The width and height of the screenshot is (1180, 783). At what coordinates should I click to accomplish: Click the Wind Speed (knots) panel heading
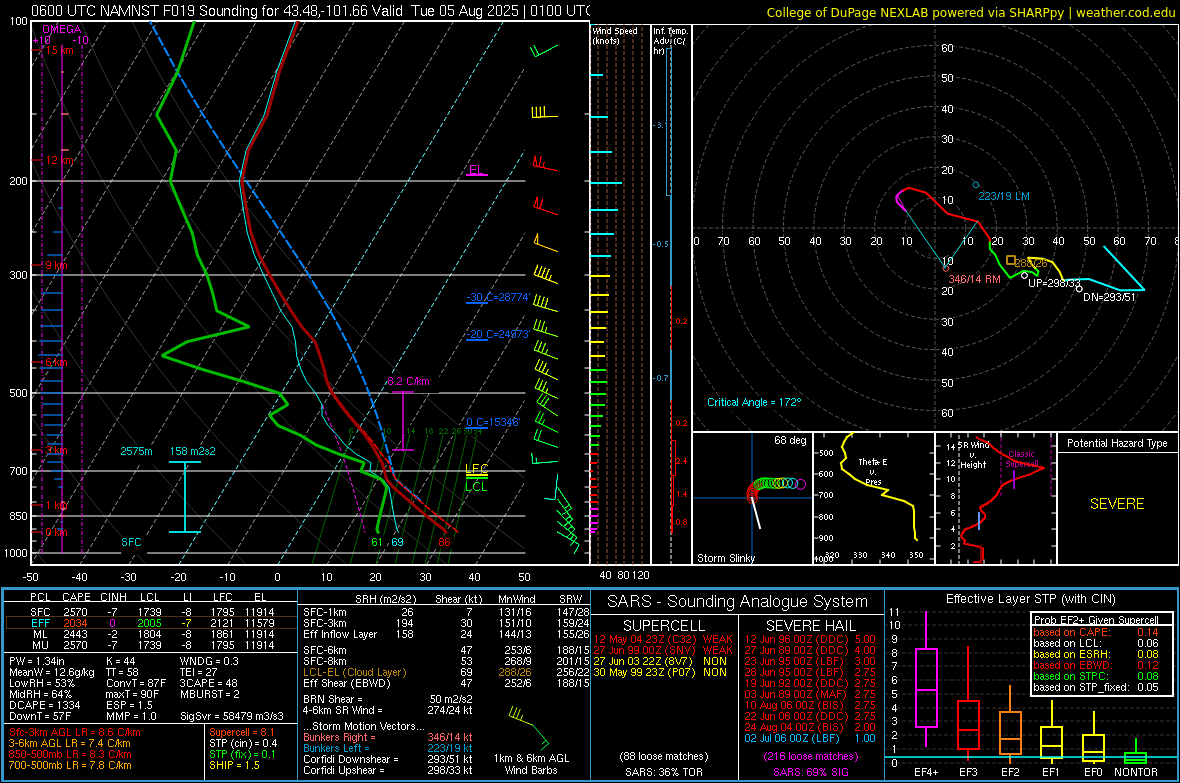(x=615, y=36)
